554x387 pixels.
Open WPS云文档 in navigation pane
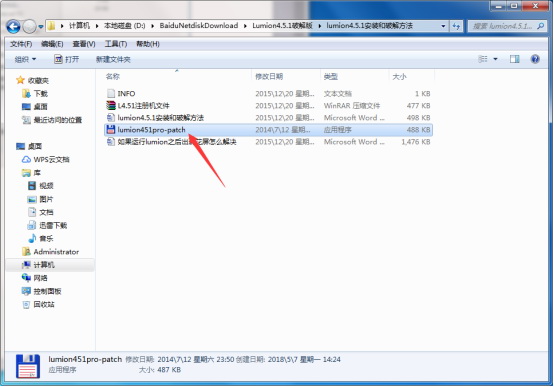coord(51,160)
